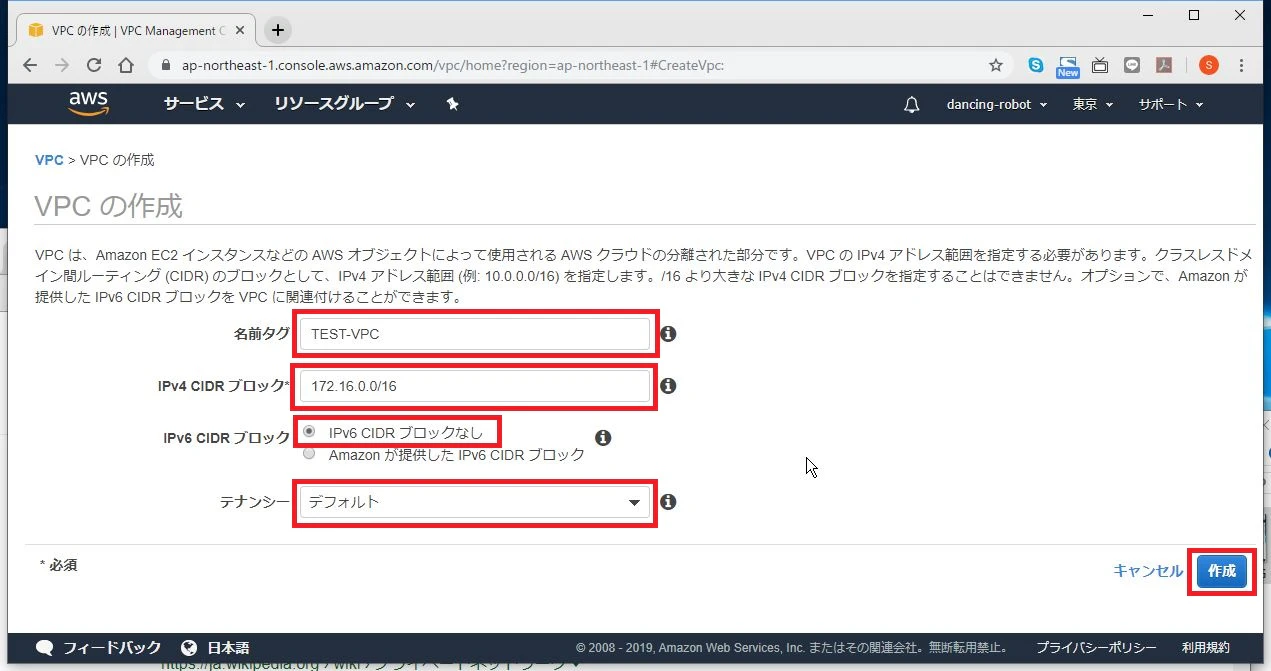Open a new browser tab
Screen dimensions: 1271x671
coord(278,30)
